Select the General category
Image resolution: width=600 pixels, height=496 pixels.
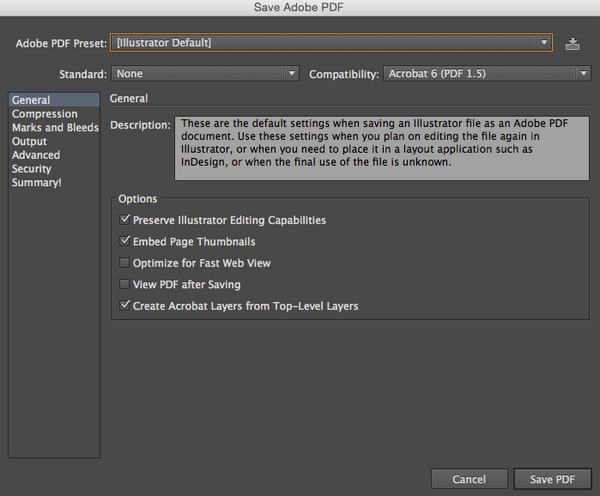(x=54, y=100)
